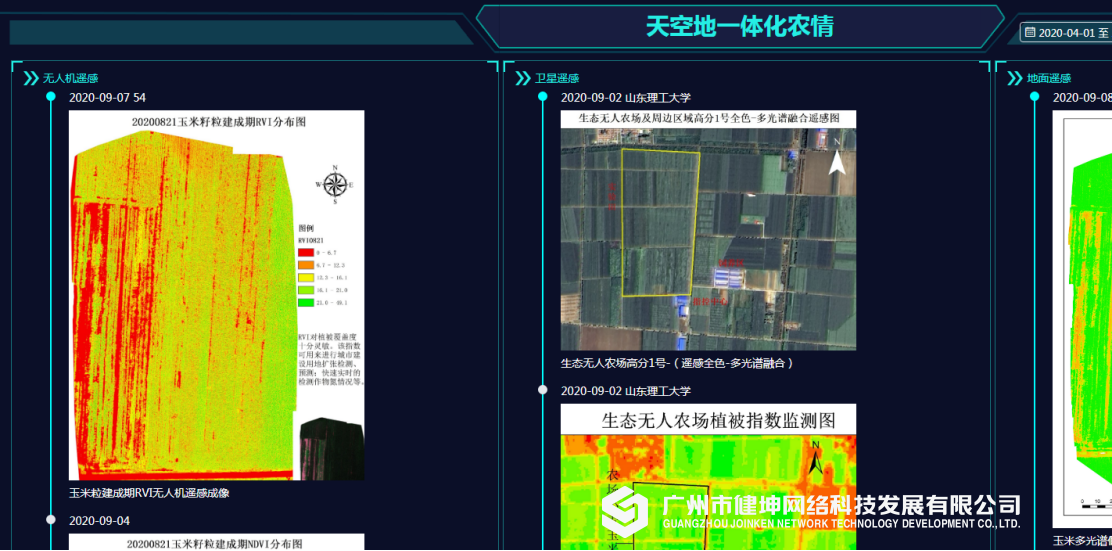Click timeline dot for 2020-09-04 entry
The height and width of the screenshot is (551, 1112).
click(51, 519)
